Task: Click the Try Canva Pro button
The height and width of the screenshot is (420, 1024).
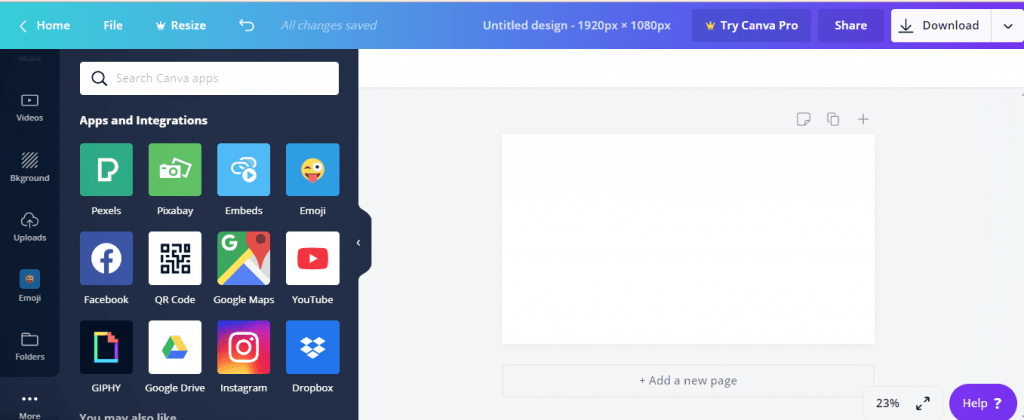Action: (x=751, y=25)
